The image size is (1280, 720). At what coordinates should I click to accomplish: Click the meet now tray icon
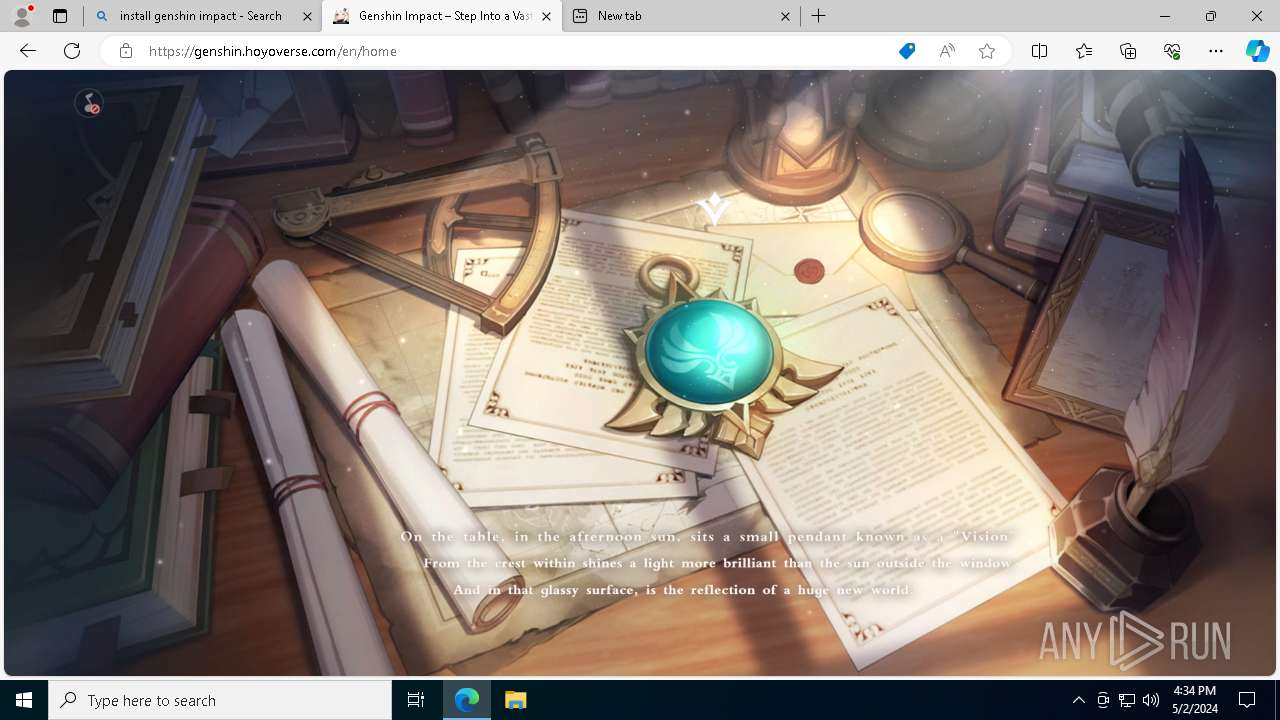pyautogui.click(x=1103, y=700)
